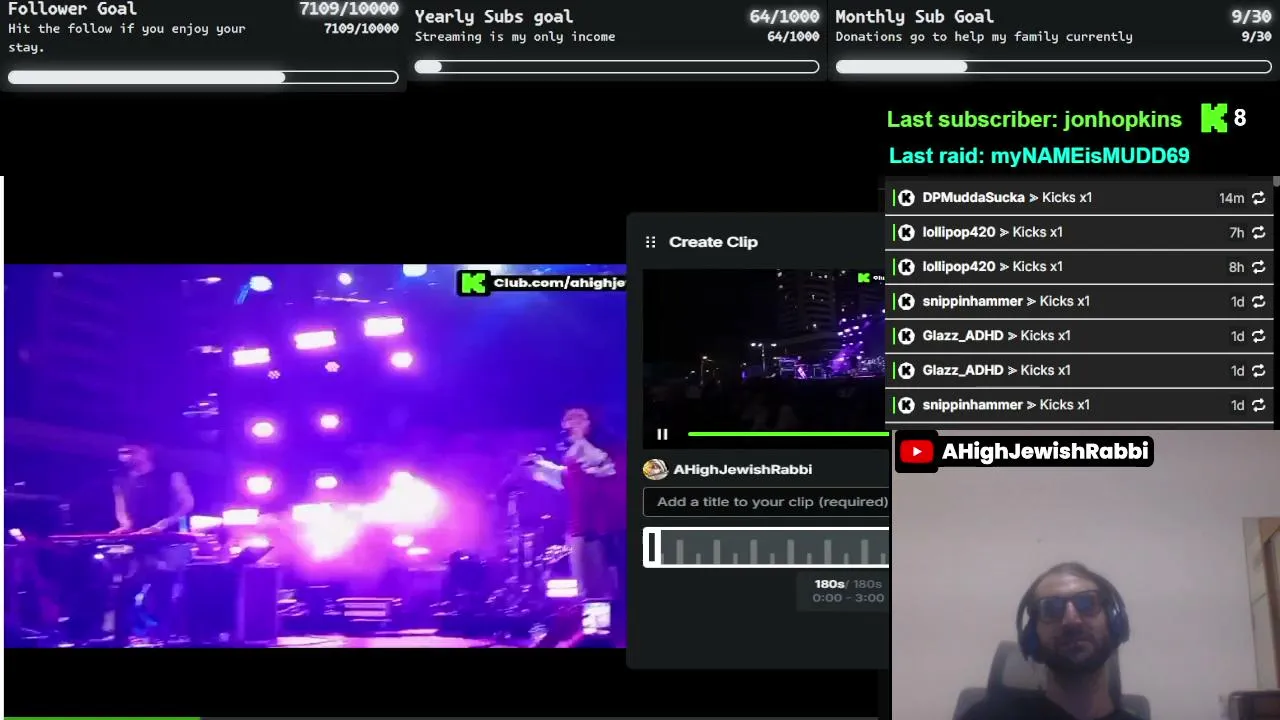Screen dimensions: 1280x720
Task: Click 'Last subscriber: jonhopkins' text
Action: pos(1034,119)
